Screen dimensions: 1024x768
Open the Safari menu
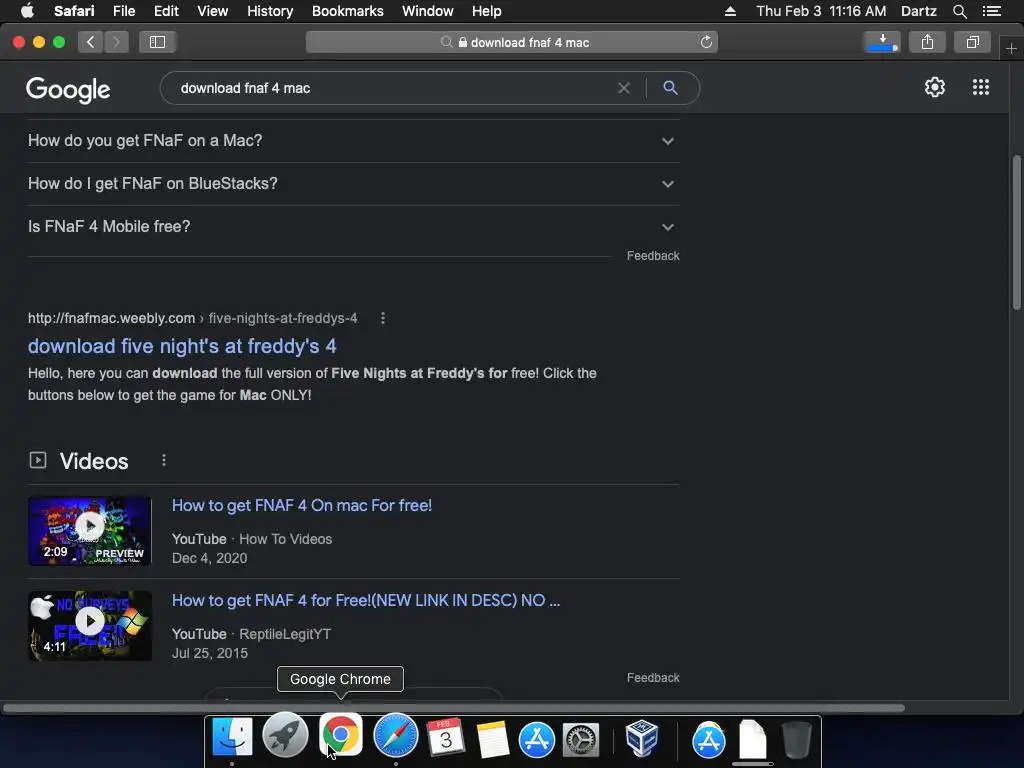click(74, 11)
